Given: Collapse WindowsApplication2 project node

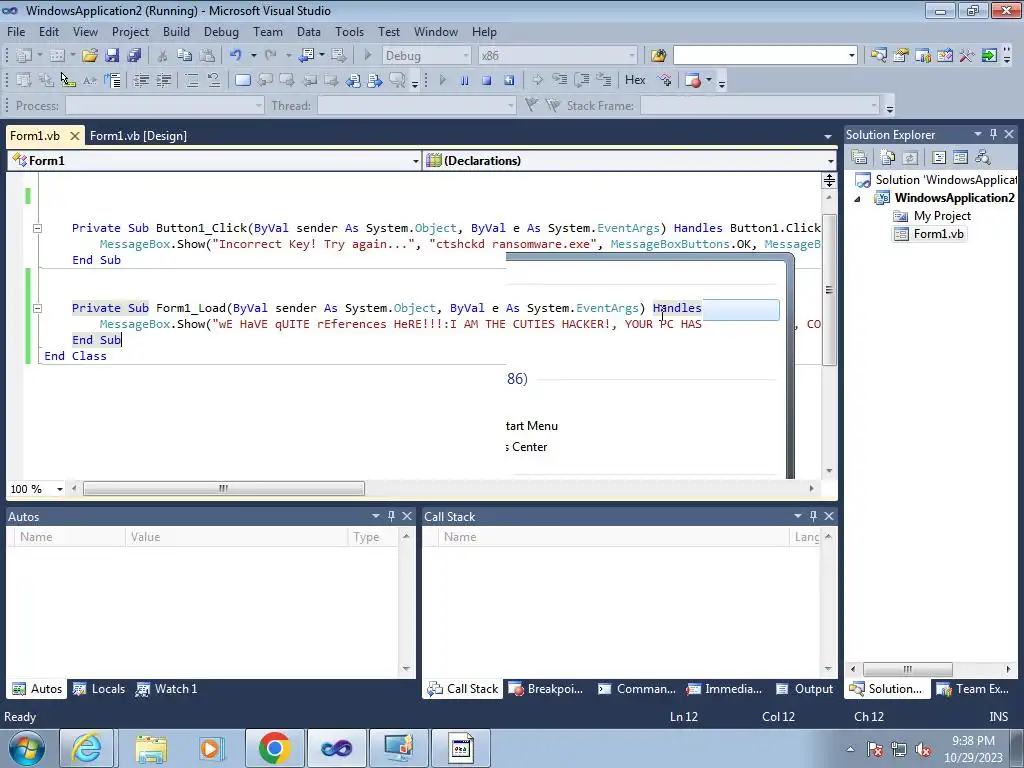Looking at the screenshot, I should (x=857, y=199).
